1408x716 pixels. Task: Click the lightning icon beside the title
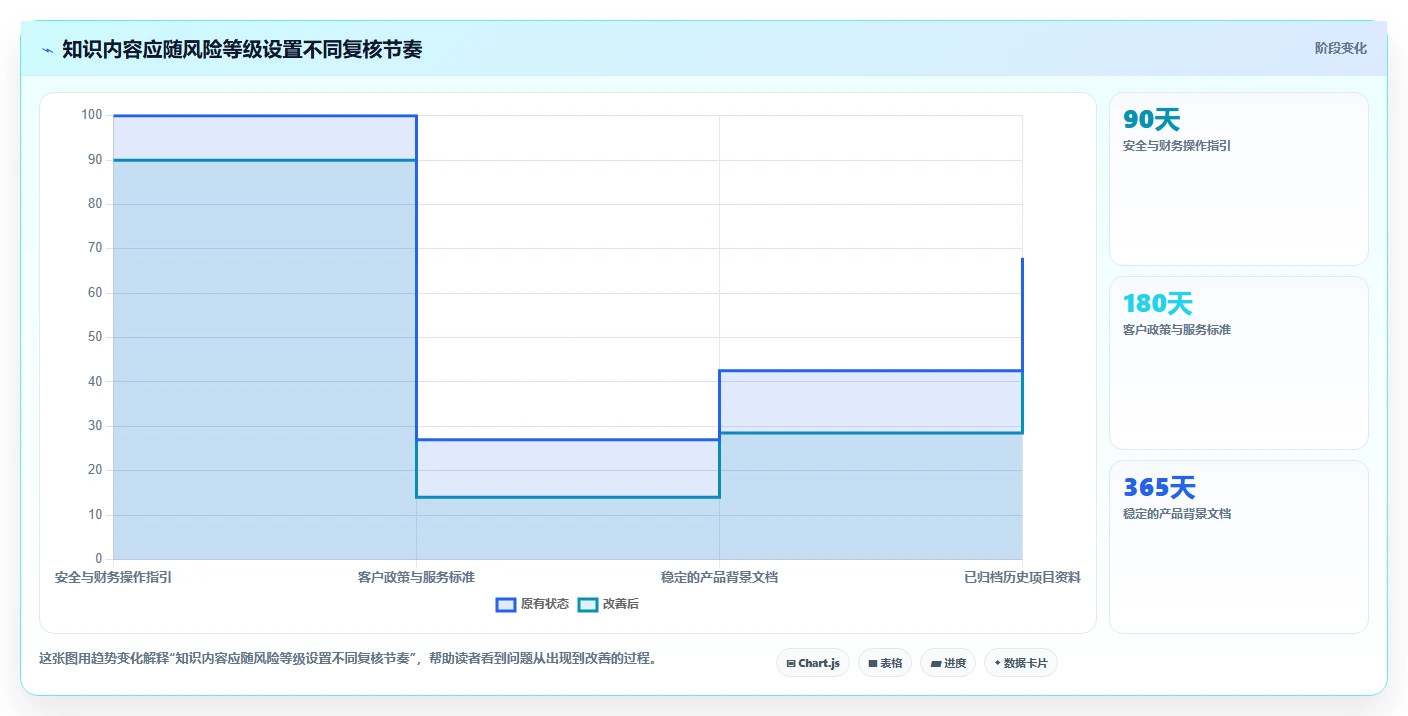[47, 50]
